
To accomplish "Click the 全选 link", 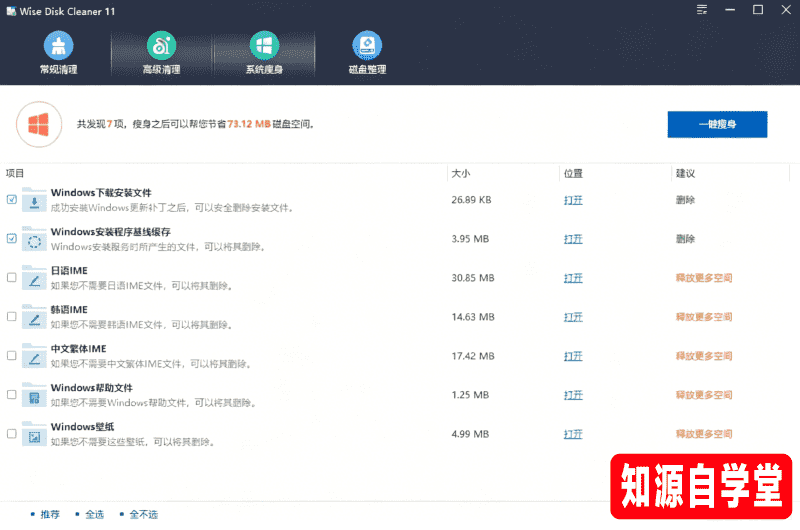I will point(94,514).
